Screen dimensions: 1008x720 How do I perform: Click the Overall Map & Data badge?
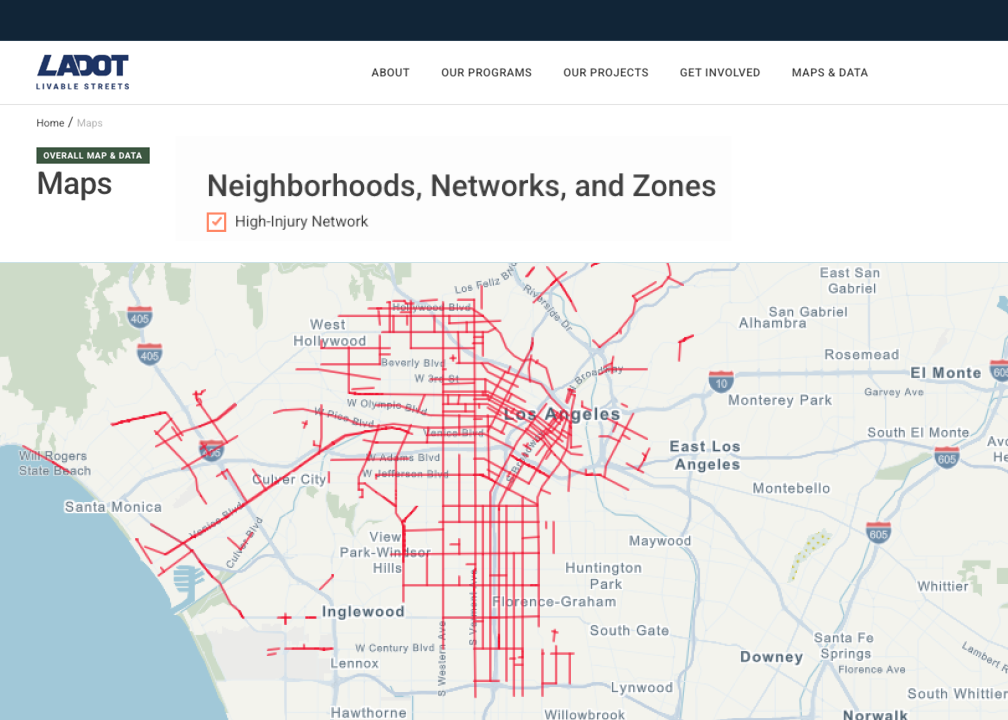pyautogui.click(x=92, y=155)
